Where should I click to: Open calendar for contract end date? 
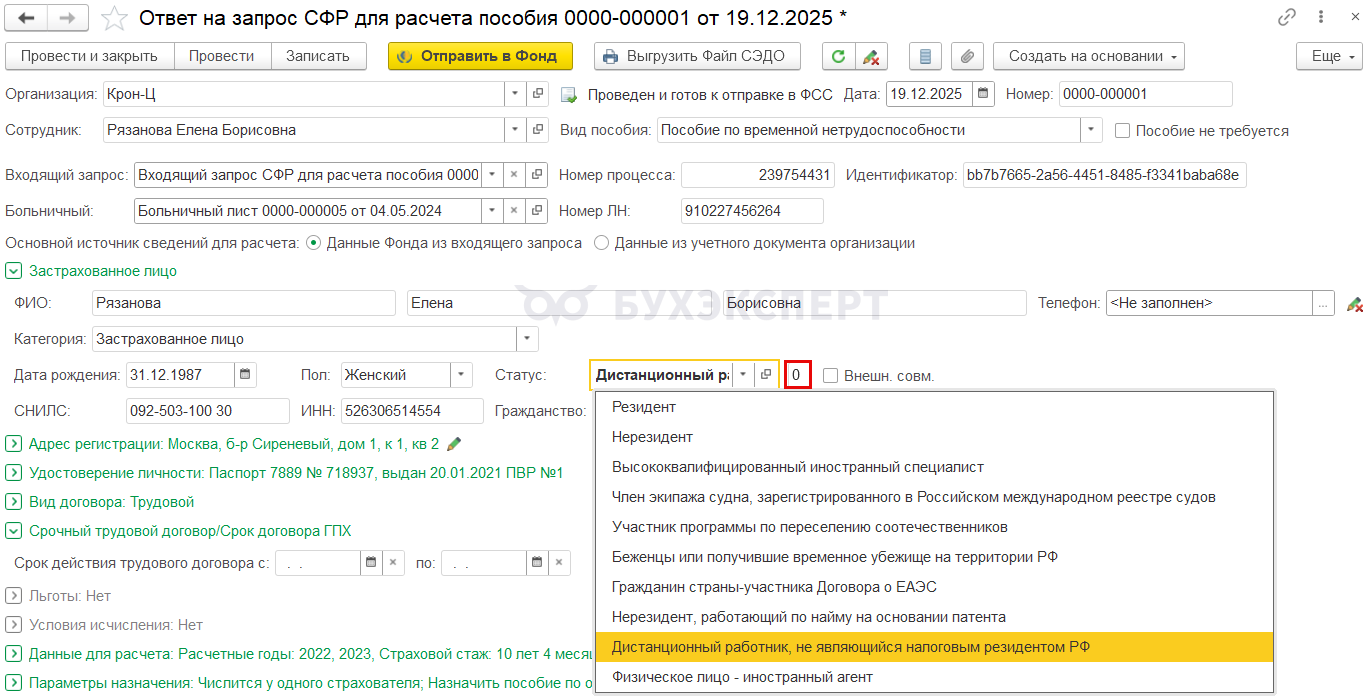tap(537, 562)
